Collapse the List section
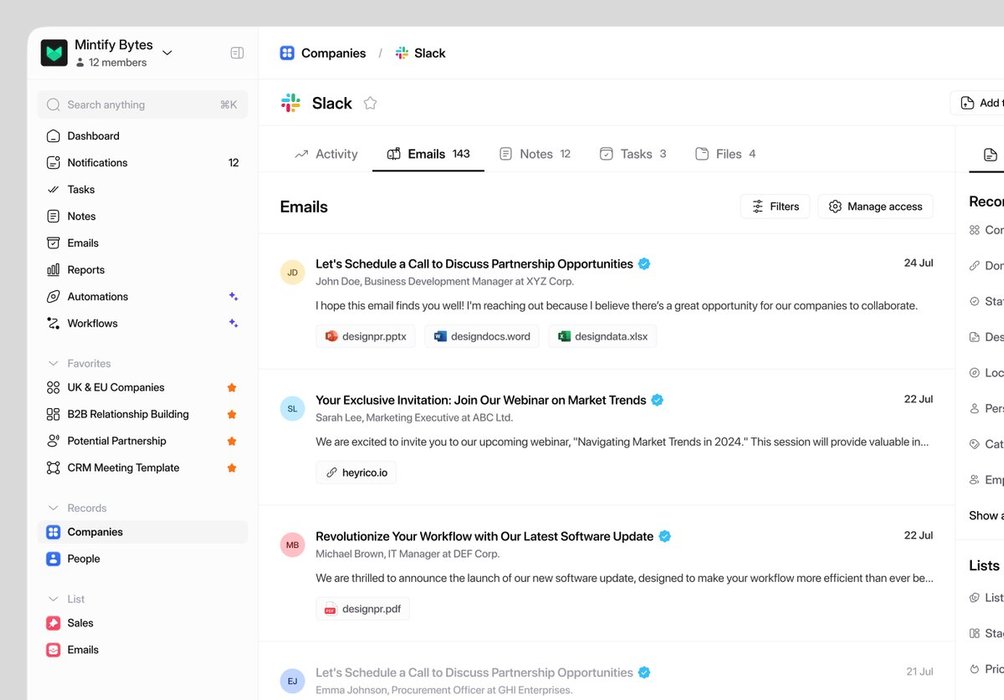This screenshot has height=700, width=1004. (x=53, y=599)
